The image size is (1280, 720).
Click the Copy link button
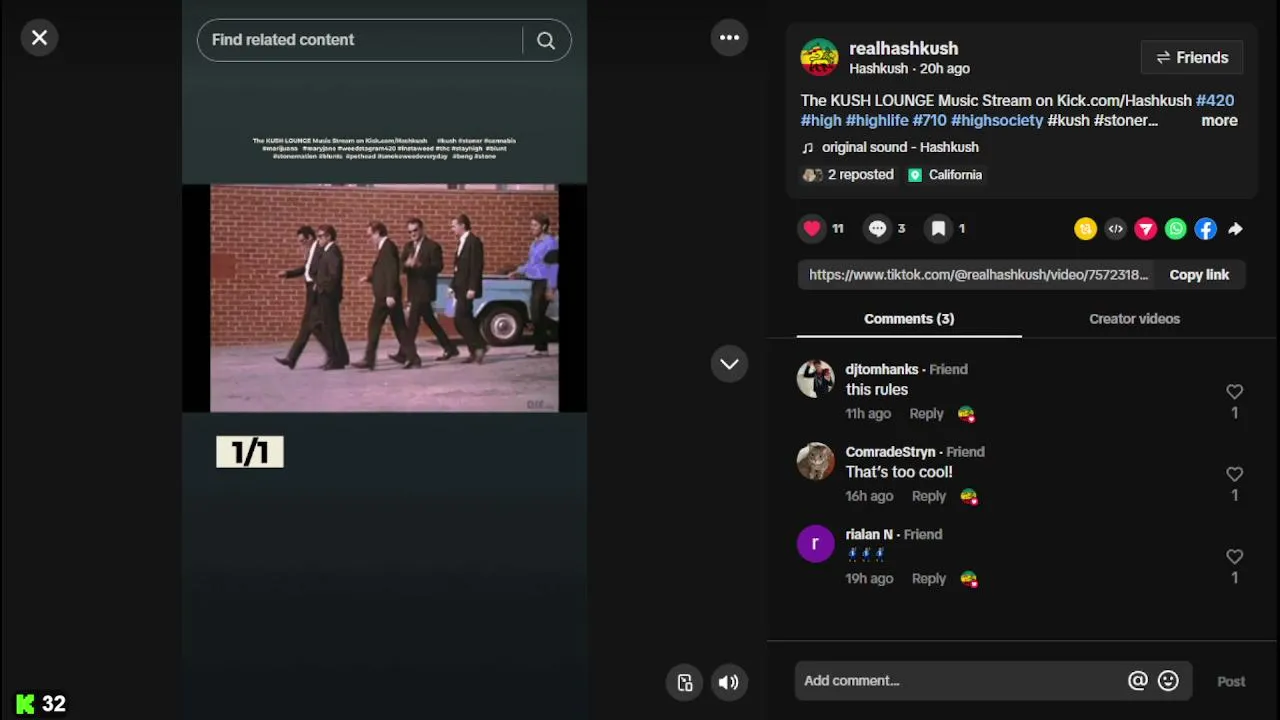click(x=1199, y=275)
